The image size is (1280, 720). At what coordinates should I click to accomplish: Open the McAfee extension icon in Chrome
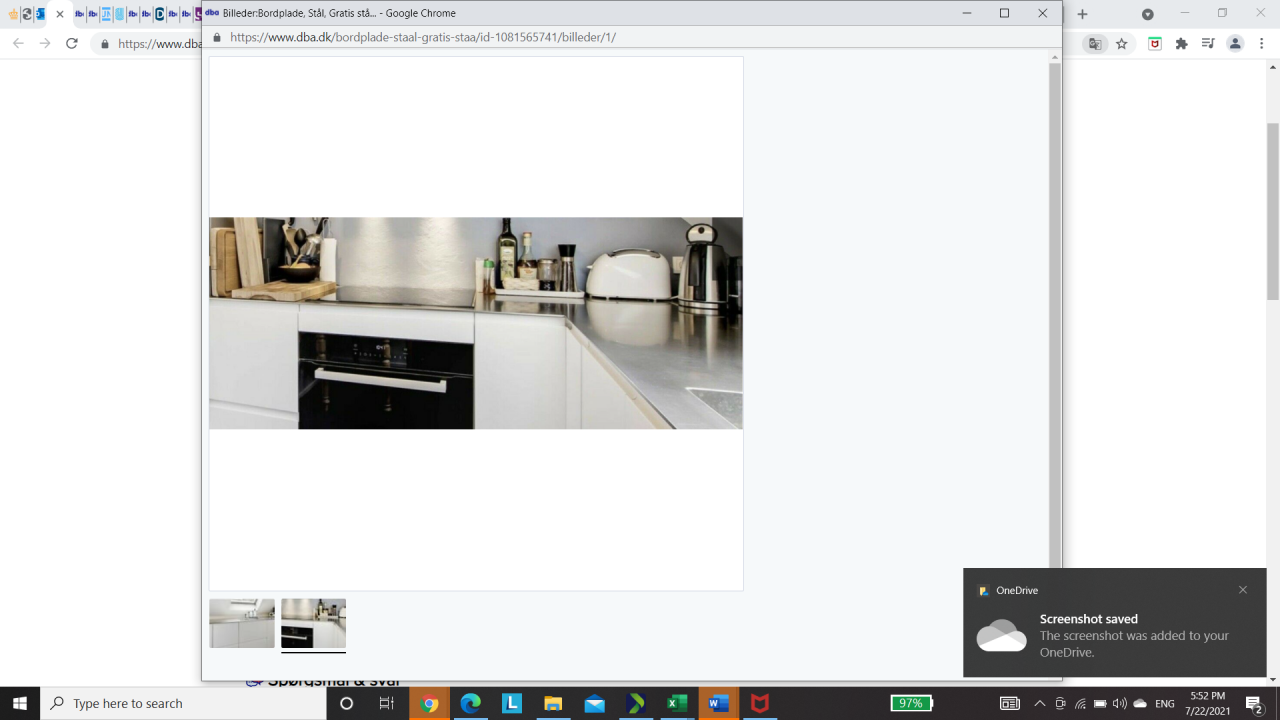[x=1155, y=44]
